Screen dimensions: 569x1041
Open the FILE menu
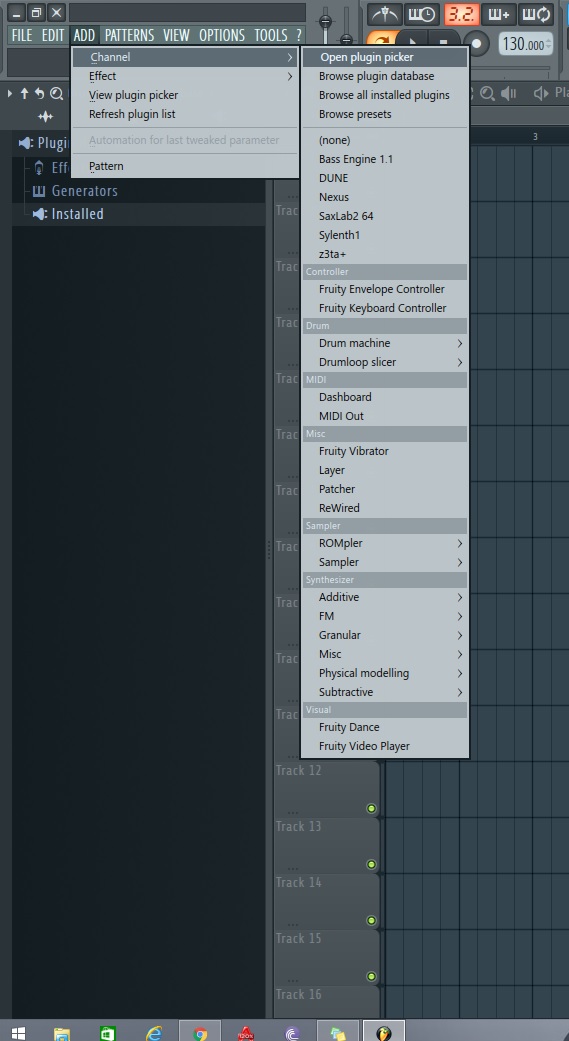pos(22,35)
